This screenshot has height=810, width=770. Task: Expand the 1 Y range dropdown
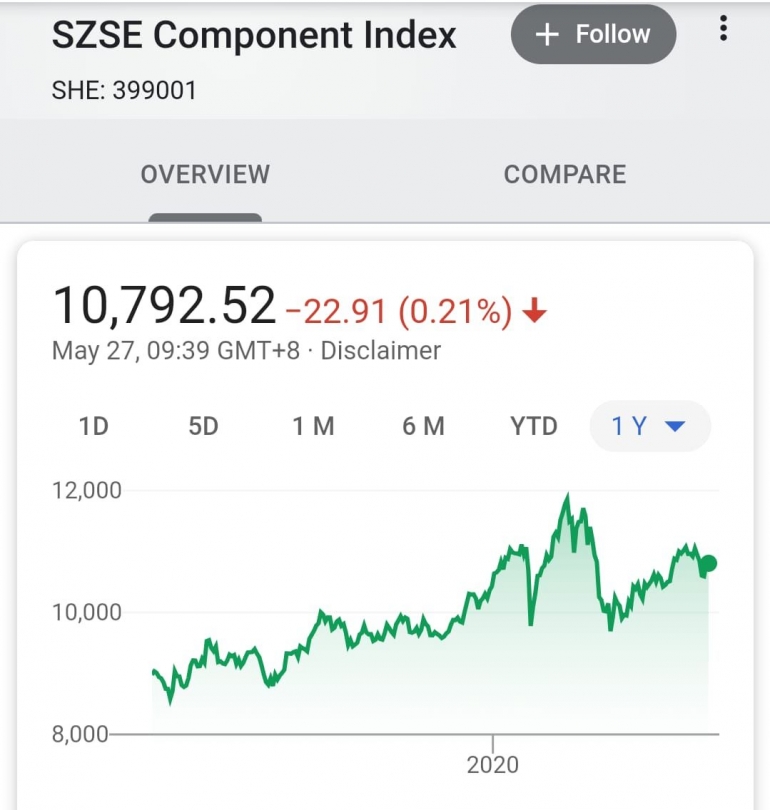pos(650,427)
